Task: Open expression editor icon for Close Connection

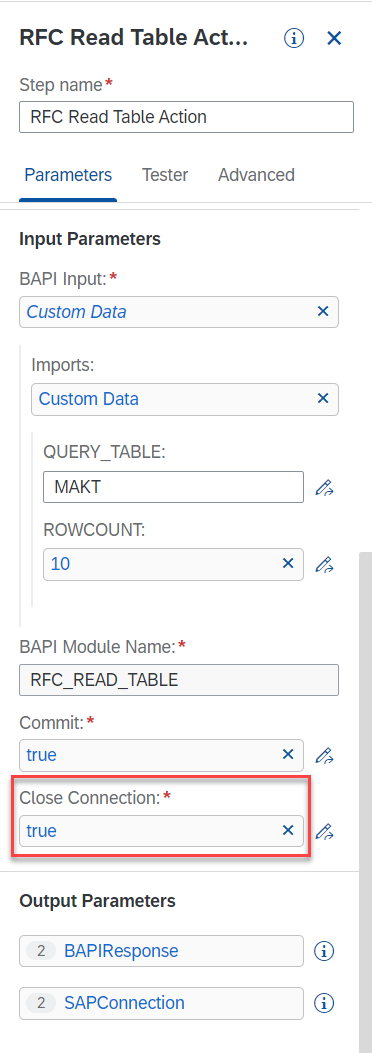Action: click(x=325, y=832)
